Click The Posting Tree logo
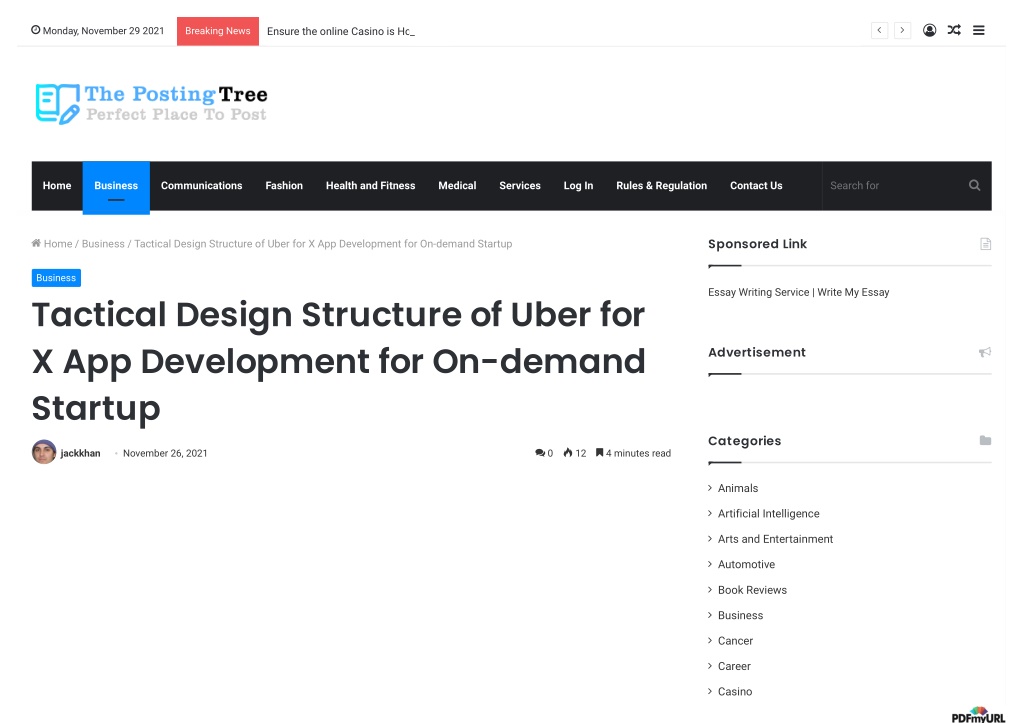Screen dimensions: 1024x723 (152, 104)
